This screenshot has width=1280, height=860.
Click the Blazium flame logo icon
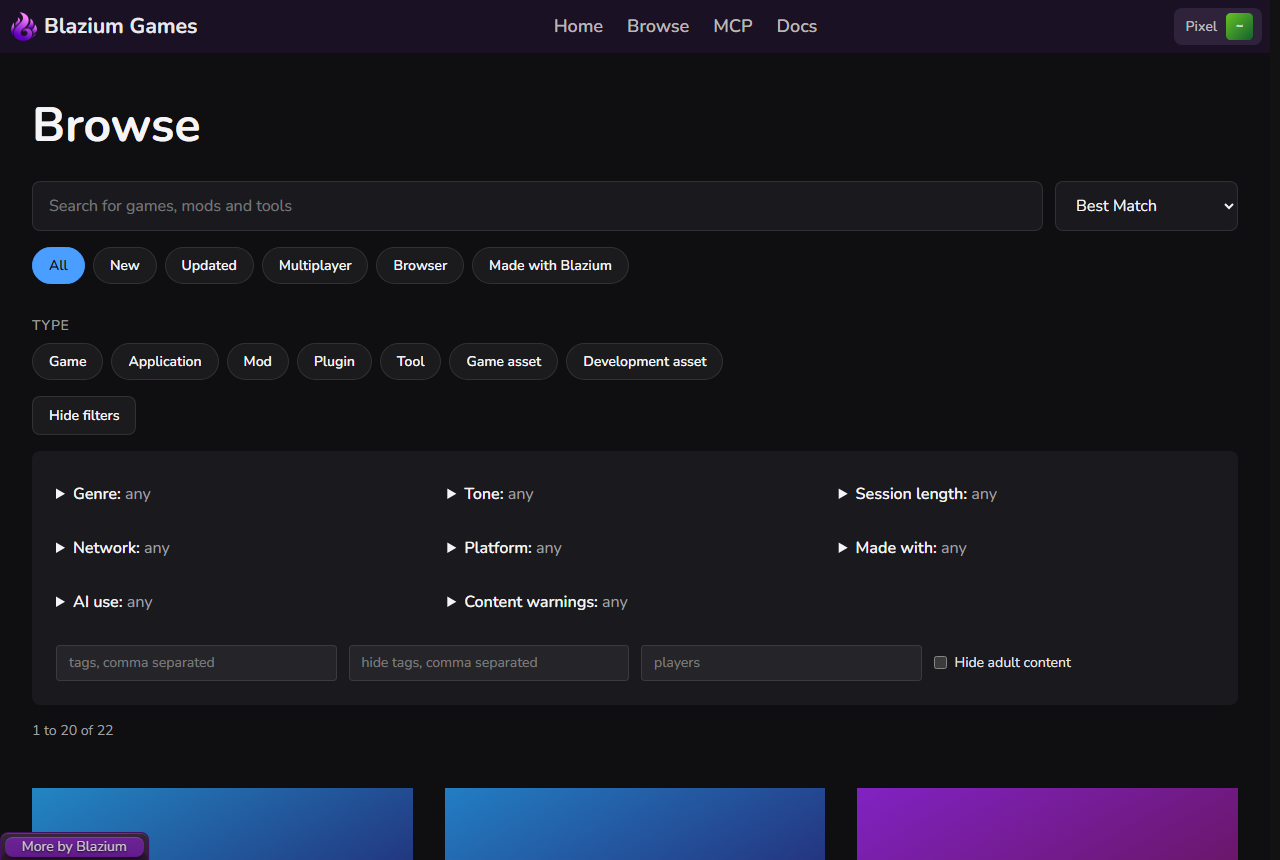(x=23, y=27)
